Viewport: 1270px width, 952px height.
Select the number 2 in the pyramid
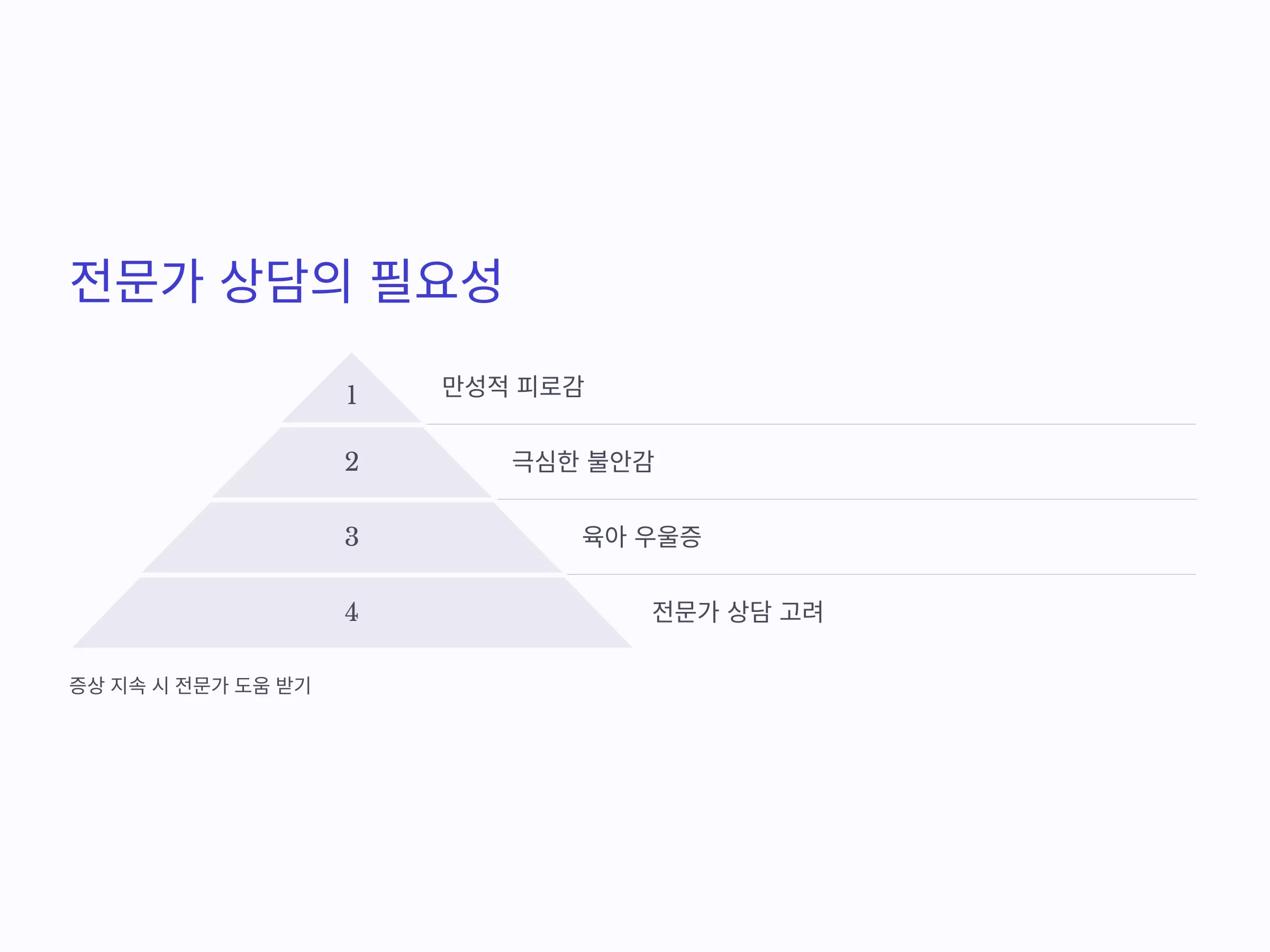point(352,462)
